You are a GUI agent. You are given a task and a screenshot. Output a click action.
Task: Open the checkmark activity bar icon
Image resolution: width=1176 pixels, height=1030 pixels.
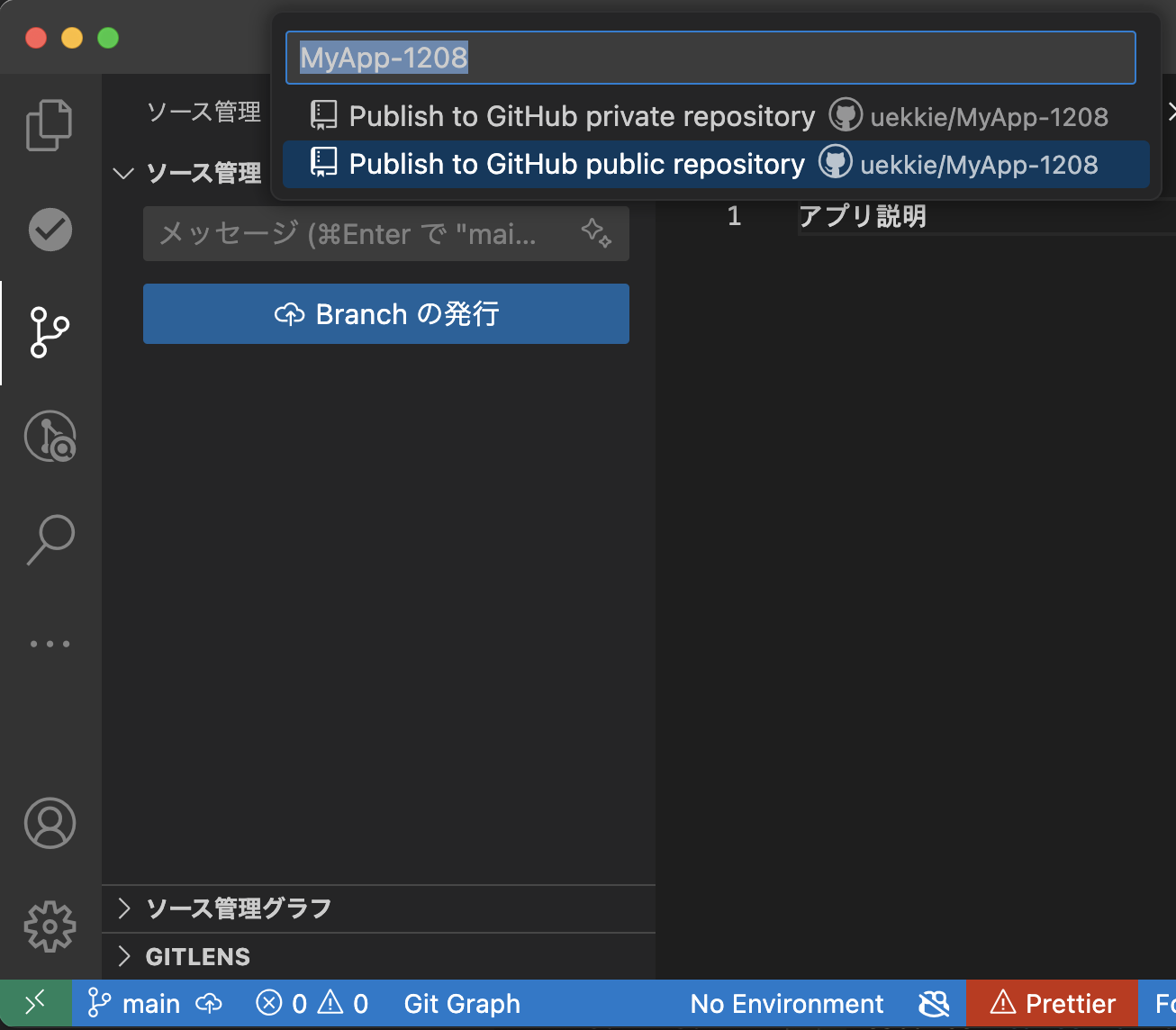coord(50,230)
